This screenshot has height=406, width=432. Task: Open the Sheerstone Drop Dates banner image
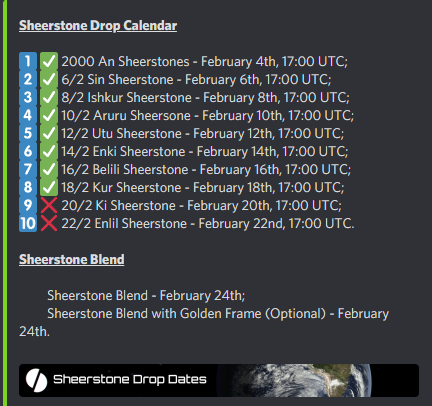219,380
